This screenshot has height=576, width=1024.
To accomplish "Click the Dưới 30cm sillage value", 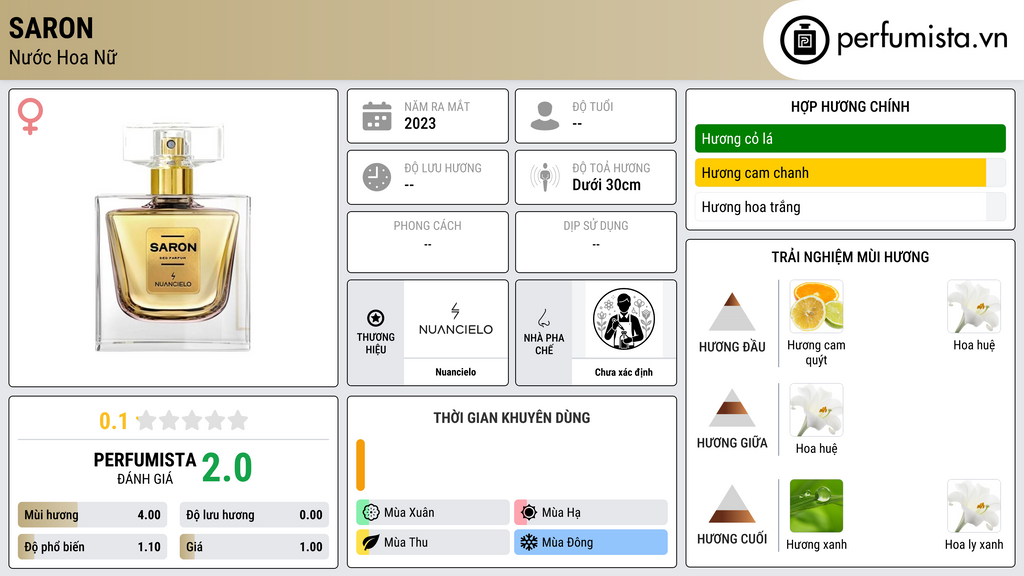I will (607, 185).
